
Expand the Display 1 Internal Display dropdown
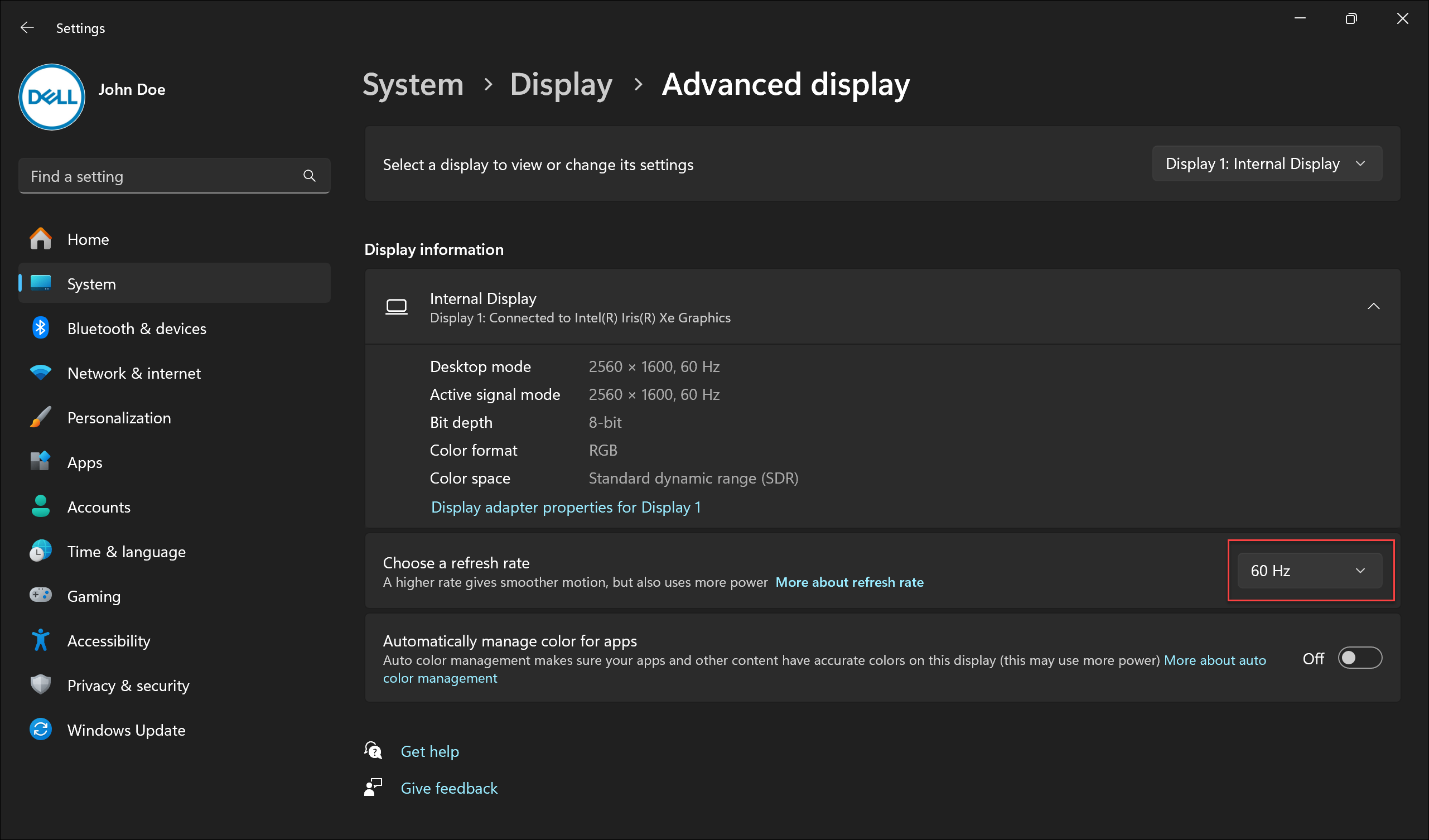[x=1265, y=163]
